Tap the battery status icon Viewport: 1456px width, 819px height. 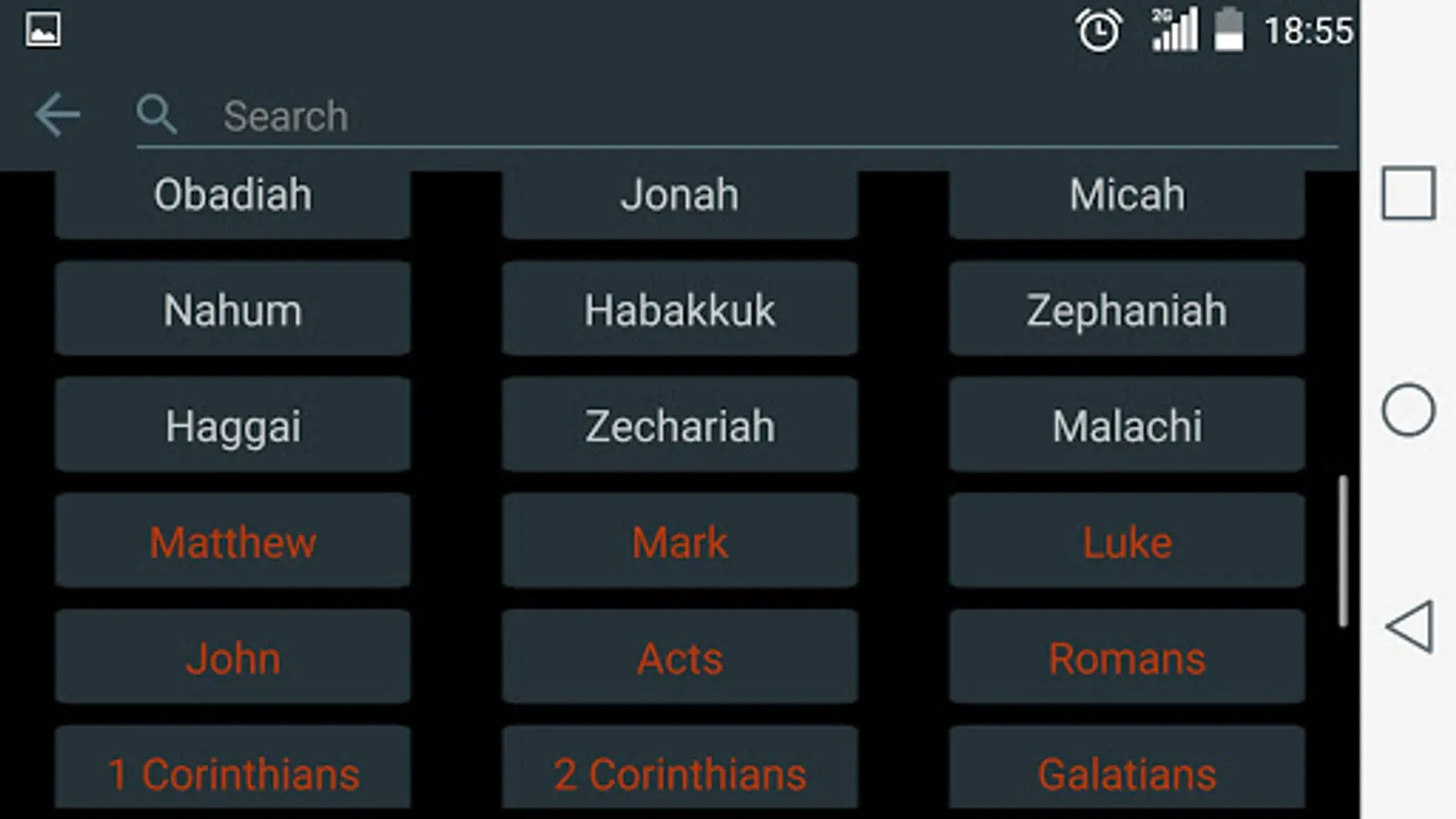tap(1228, 29)
